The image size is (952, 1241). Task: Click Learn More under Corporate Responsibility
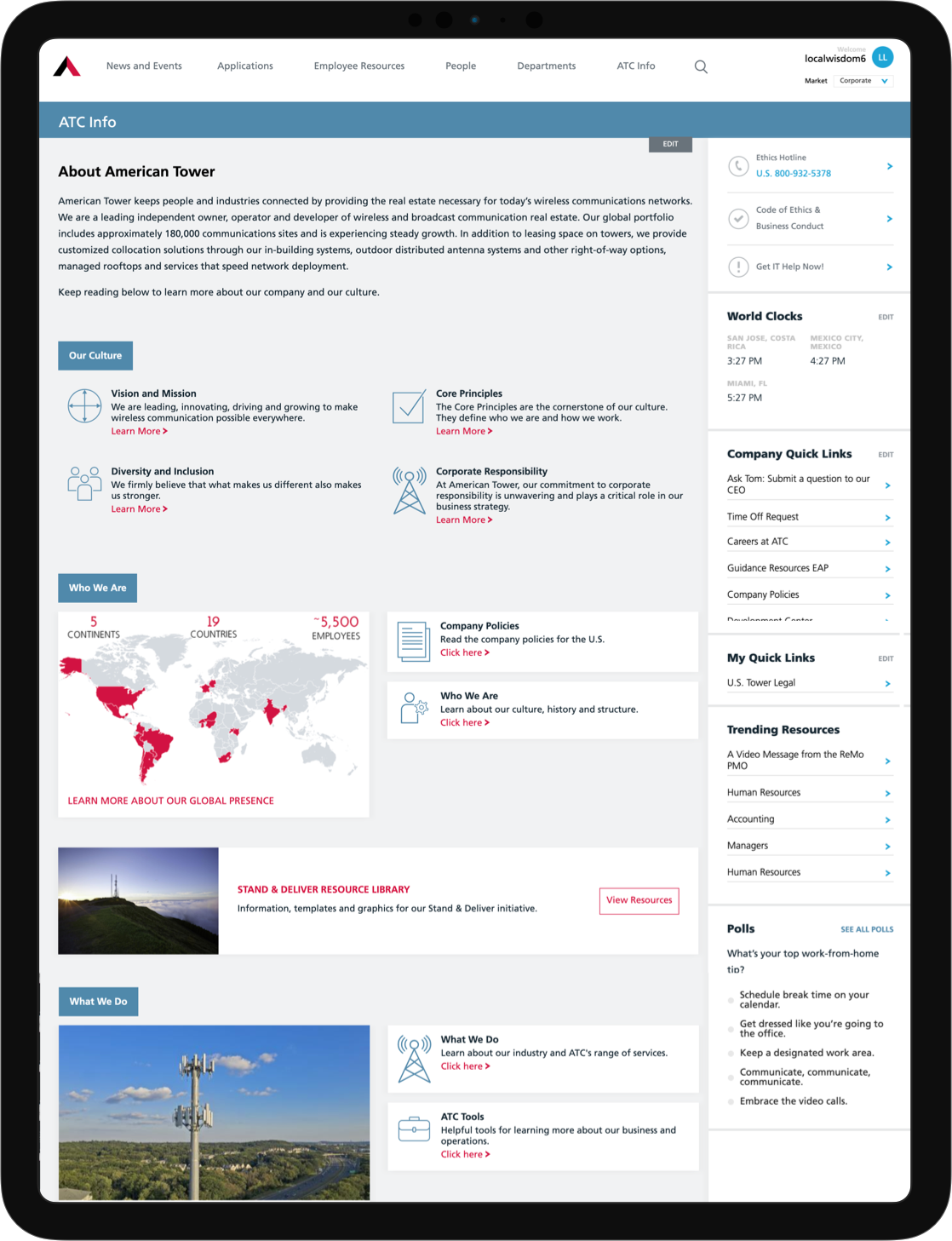pos(464,520)
